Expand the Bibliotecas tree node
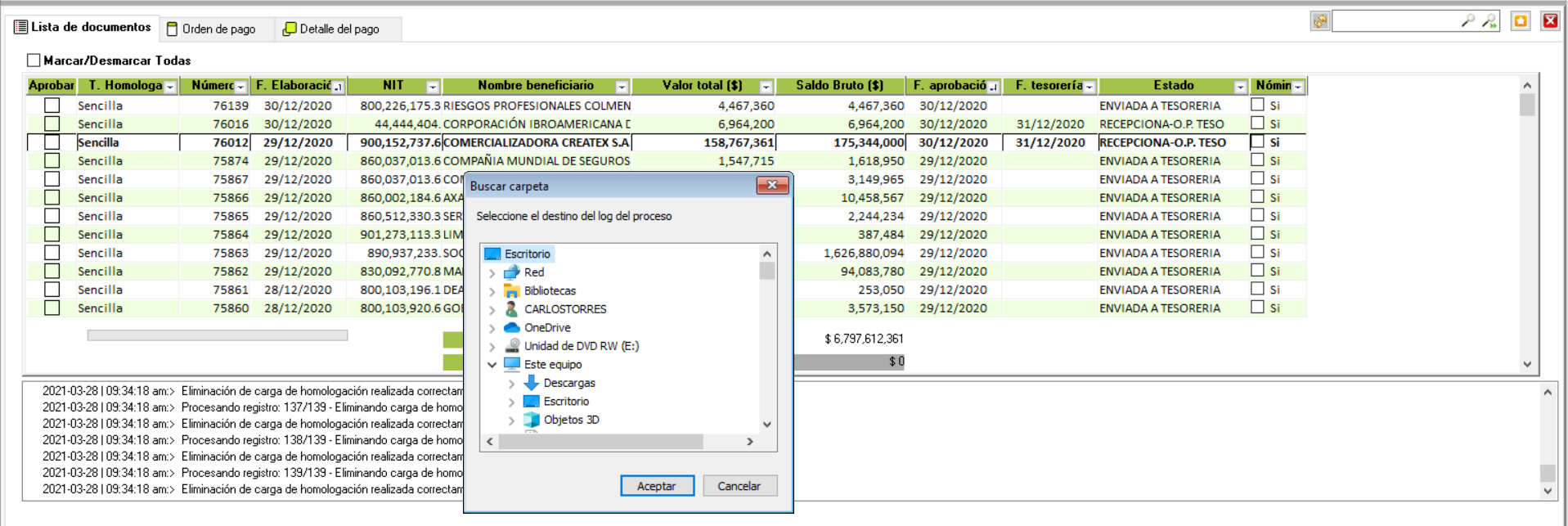 coord(492,291)
